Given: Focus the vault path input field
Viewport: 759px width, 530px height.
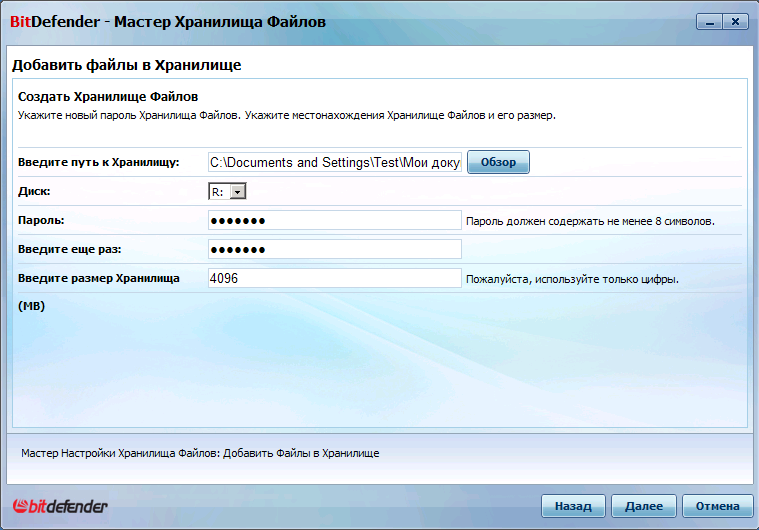Looking at the screenshot, I should pyautogui.click(x=334, y=162).
